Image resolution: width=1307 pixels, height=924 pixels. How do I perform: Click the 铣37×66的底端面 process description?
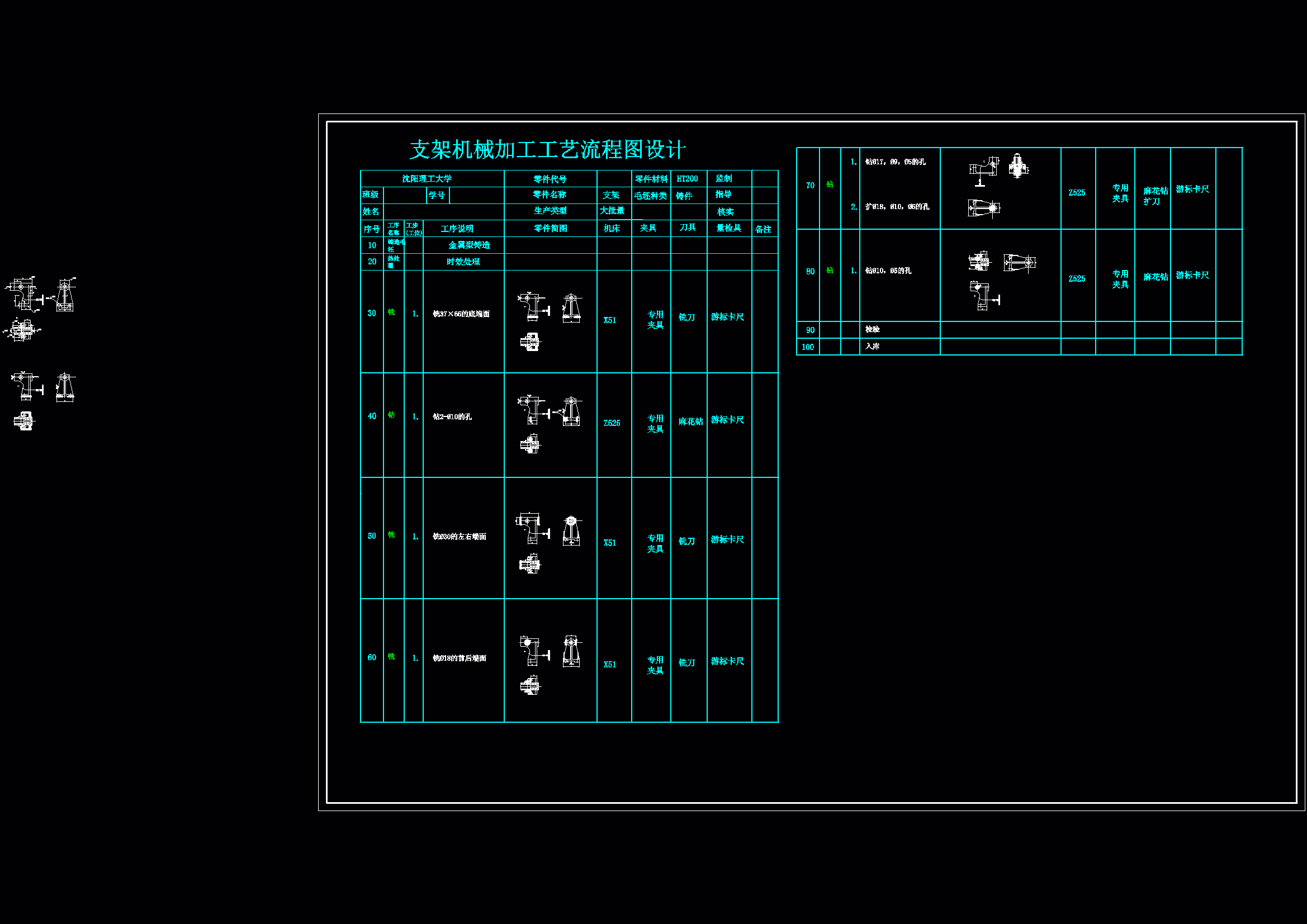461,314
